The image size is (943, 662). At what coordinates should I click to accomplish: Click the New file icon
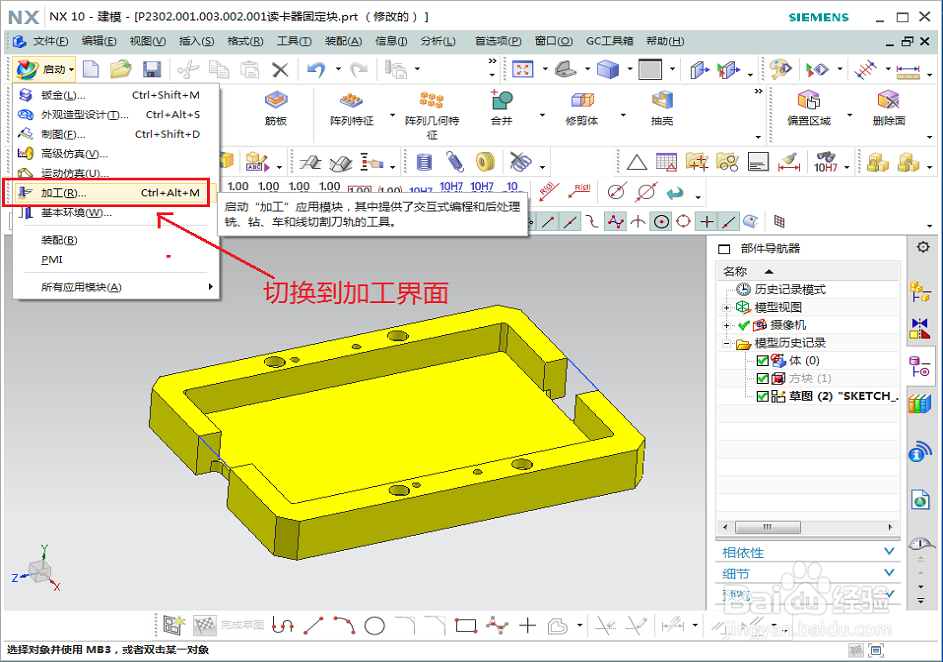point(91,69)
